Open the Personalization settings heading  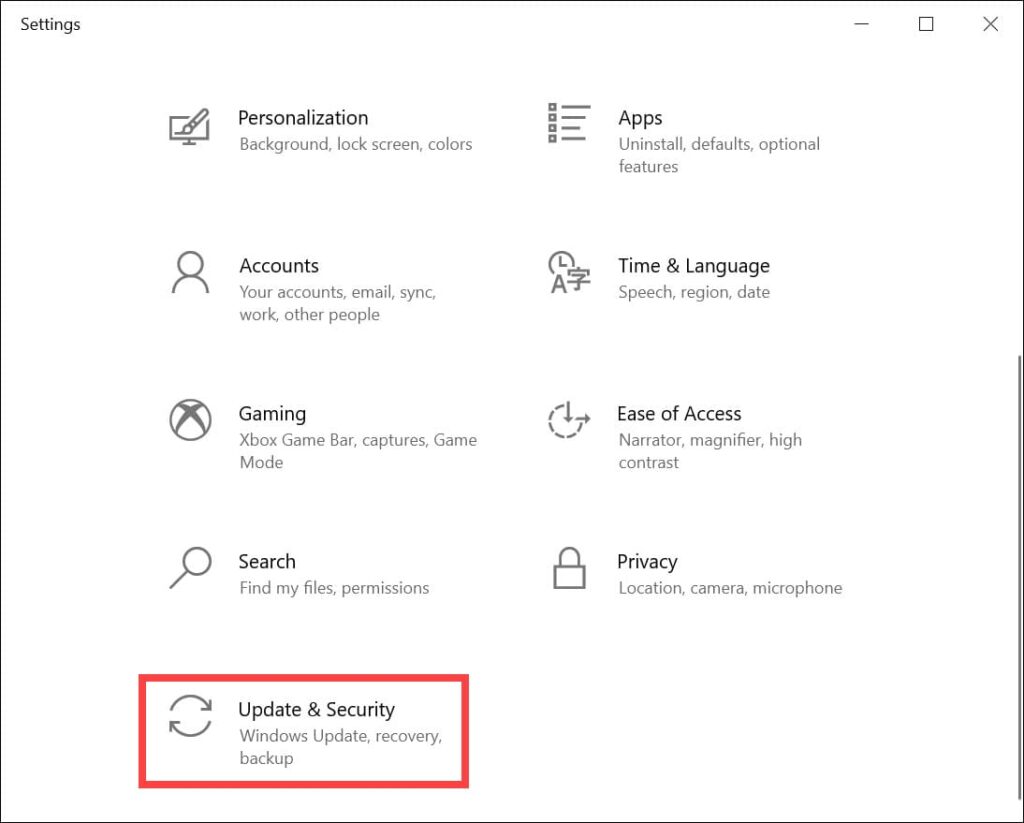(303, 118)
